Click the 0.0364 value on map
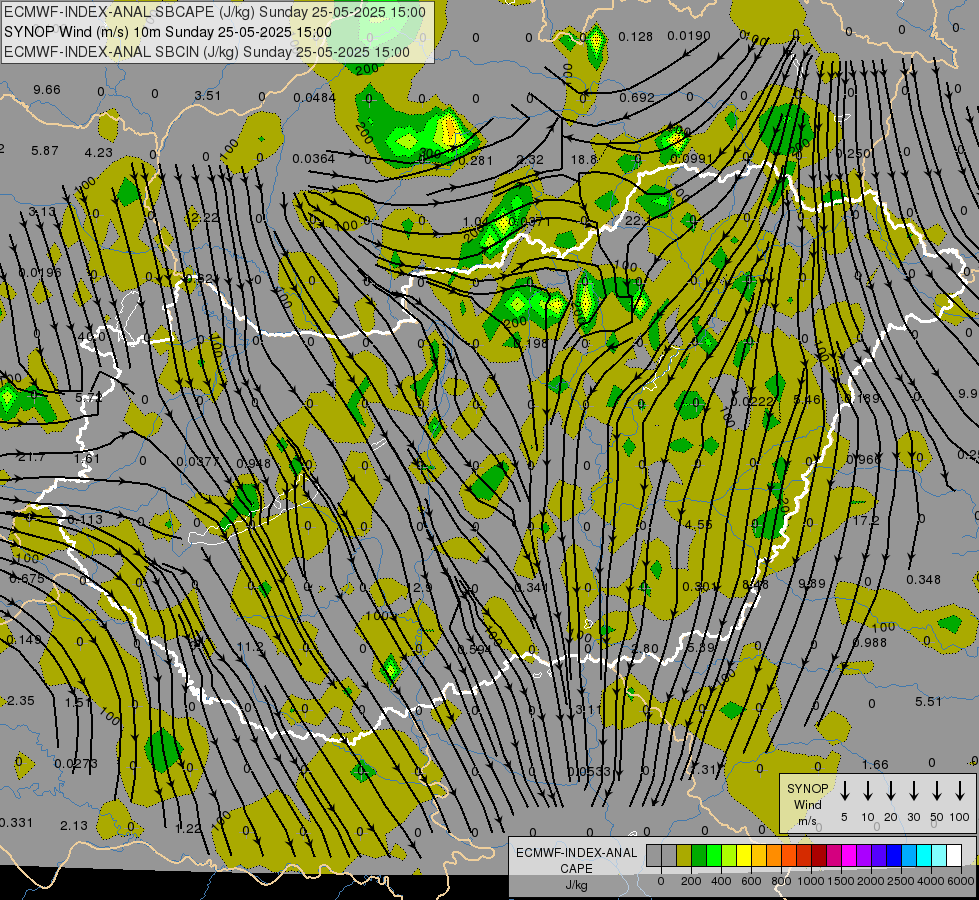979x900 pixels. point(314,159)
